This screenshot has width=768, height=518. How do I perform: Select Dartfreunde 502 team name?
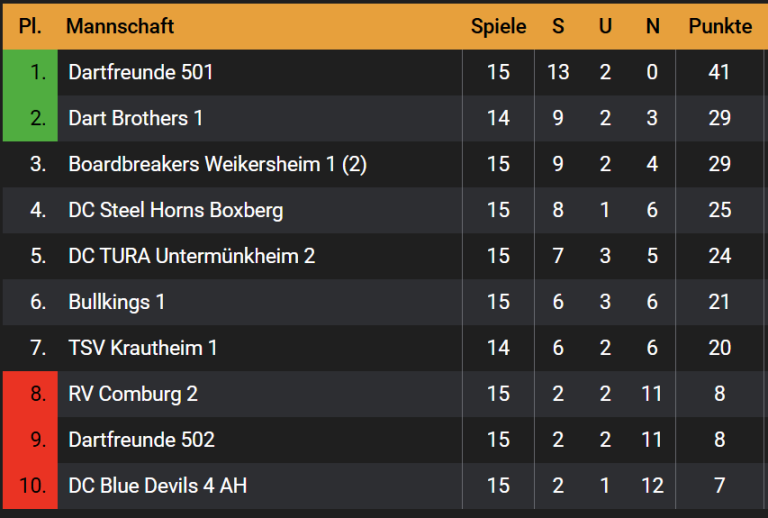pos(141,440)
